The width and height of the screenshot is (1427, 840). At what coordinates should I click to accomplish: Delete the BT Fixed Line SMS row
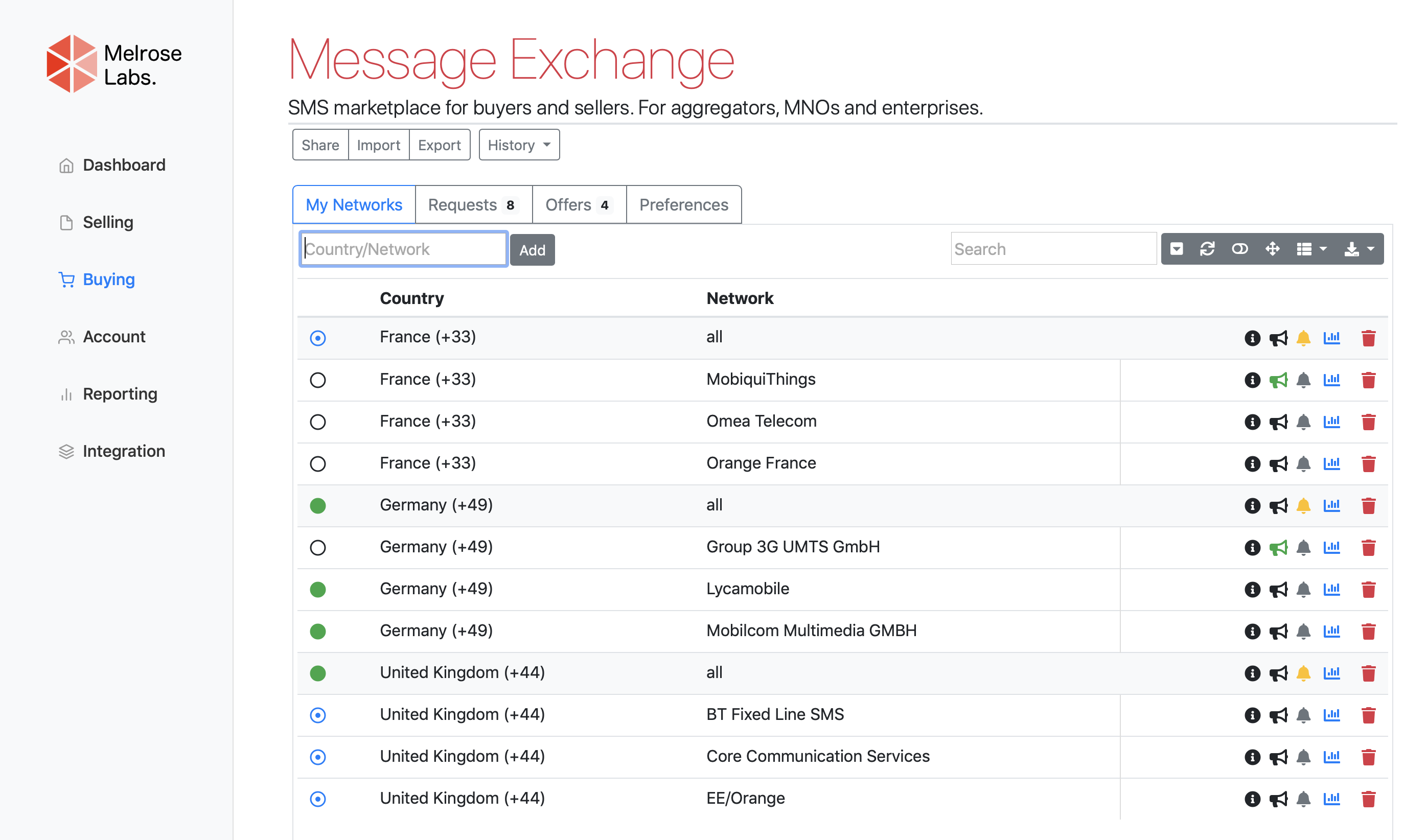click(x=1368, y=715)
